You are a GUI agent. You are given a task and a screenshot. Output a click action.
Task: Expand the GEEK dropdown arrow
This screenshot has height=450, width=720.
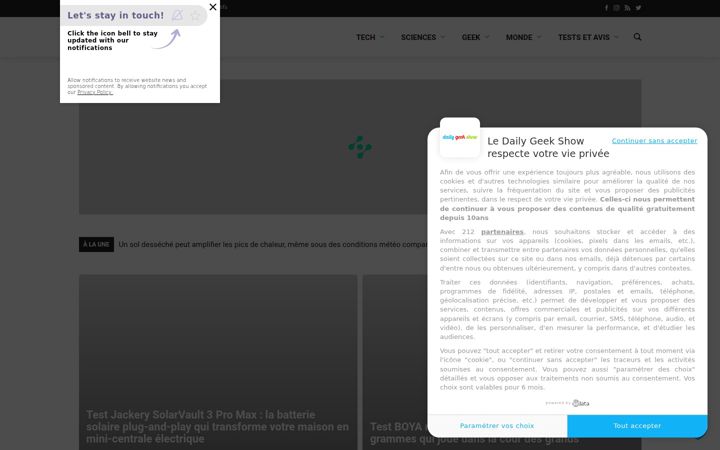[487, 37]
